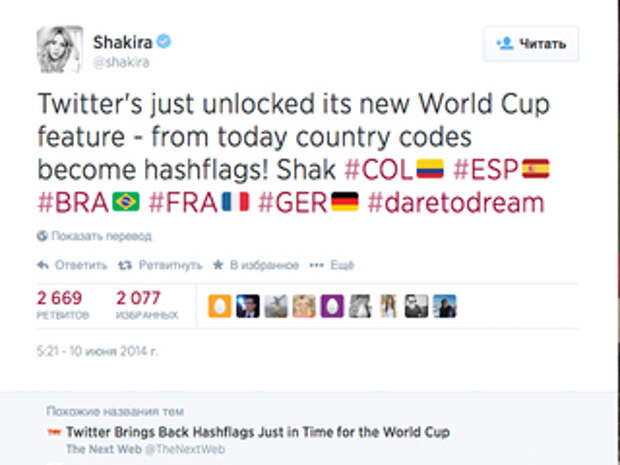620x465 pixels.
Task: Open the 2 669 retweets count
Action: tap(59, 298)
